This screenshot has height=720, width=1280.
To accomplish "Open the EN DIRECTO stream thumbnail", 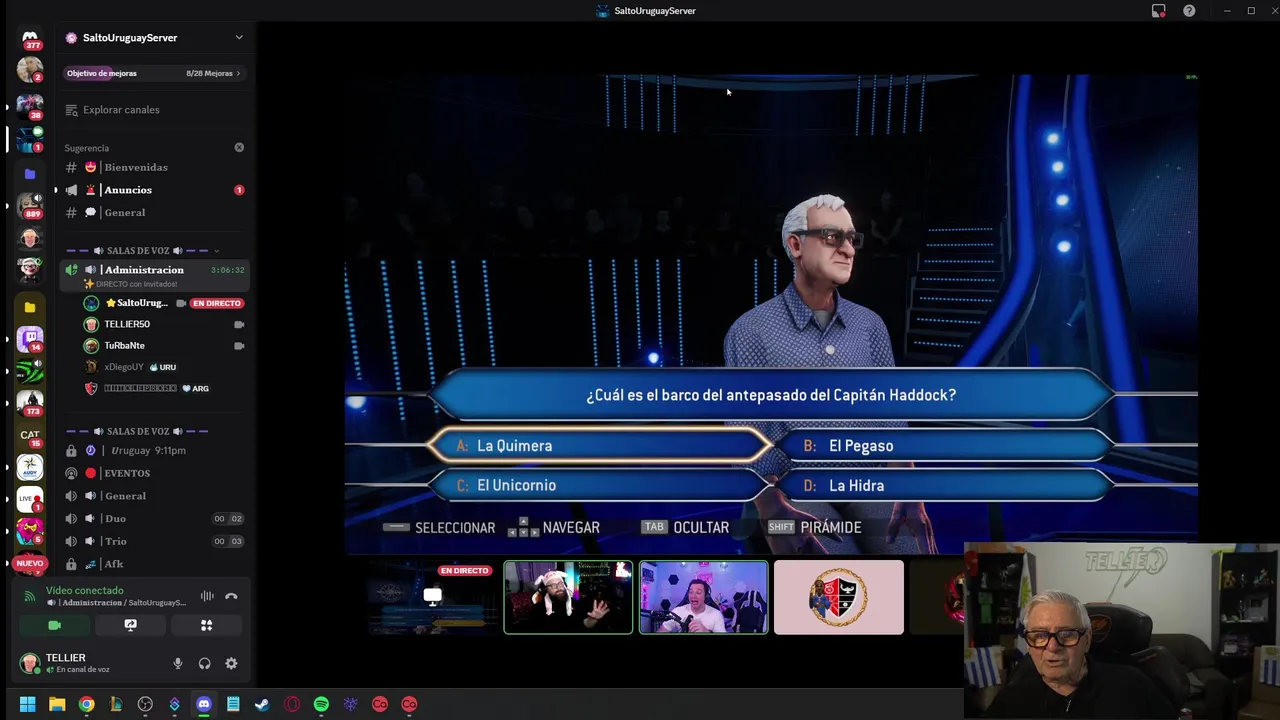I will click(433, 597).
